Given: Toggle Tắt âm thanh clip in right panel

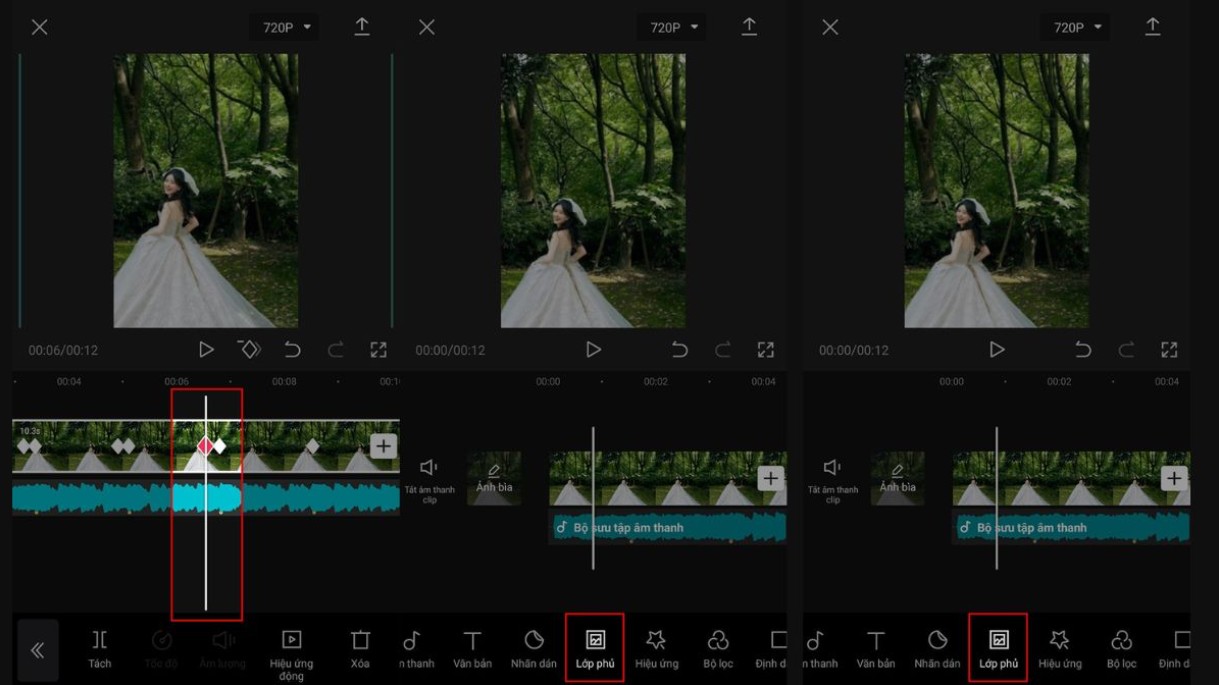Looking at the screenshot, I should point(832,478).
